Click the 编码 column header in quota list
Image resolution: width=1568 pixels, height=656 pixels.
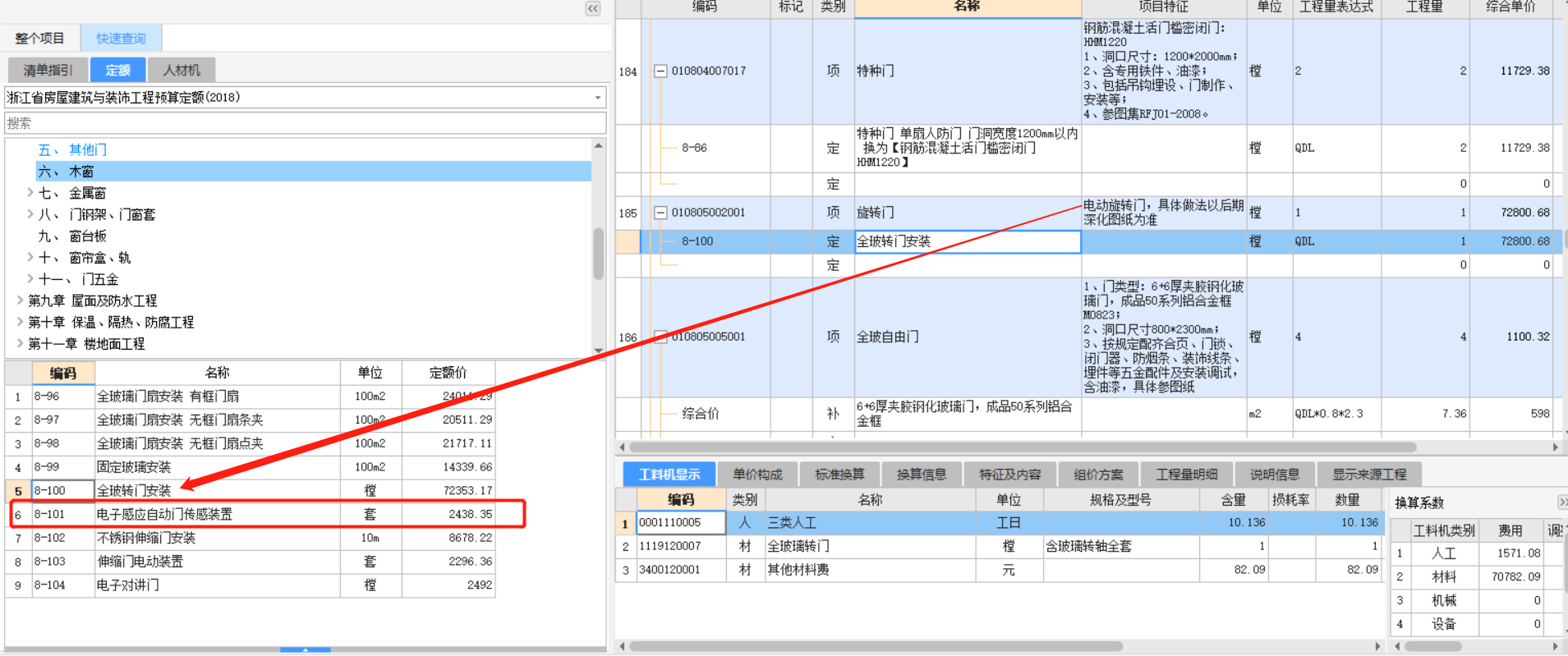click(63, 373)
